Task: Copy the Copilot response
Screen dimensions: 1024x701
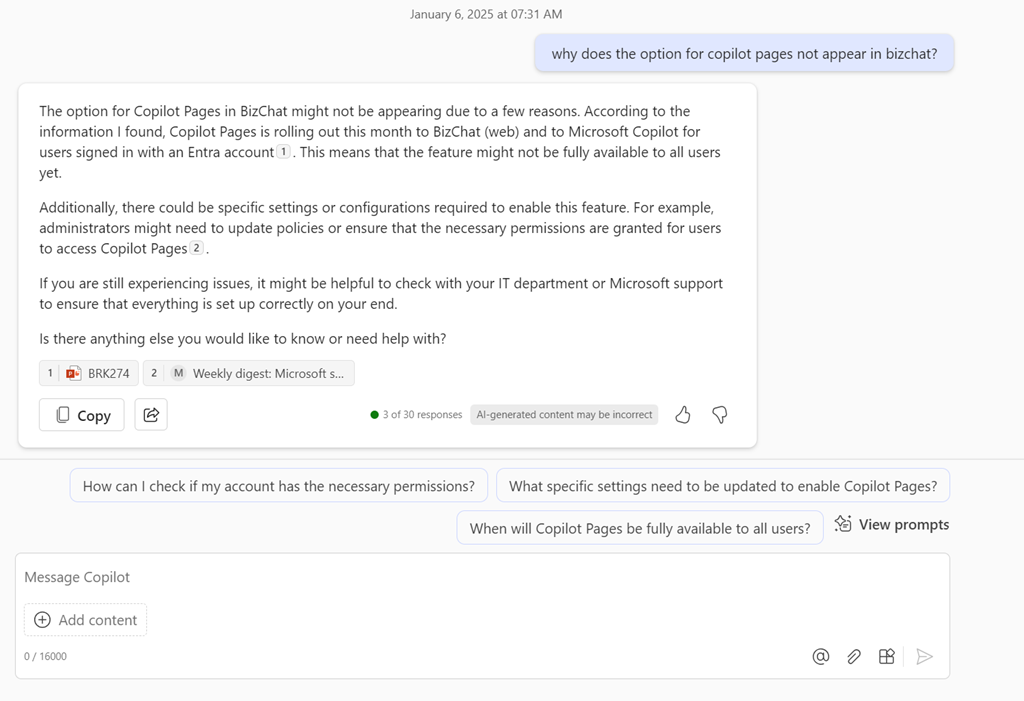Action: pos(82,414)
